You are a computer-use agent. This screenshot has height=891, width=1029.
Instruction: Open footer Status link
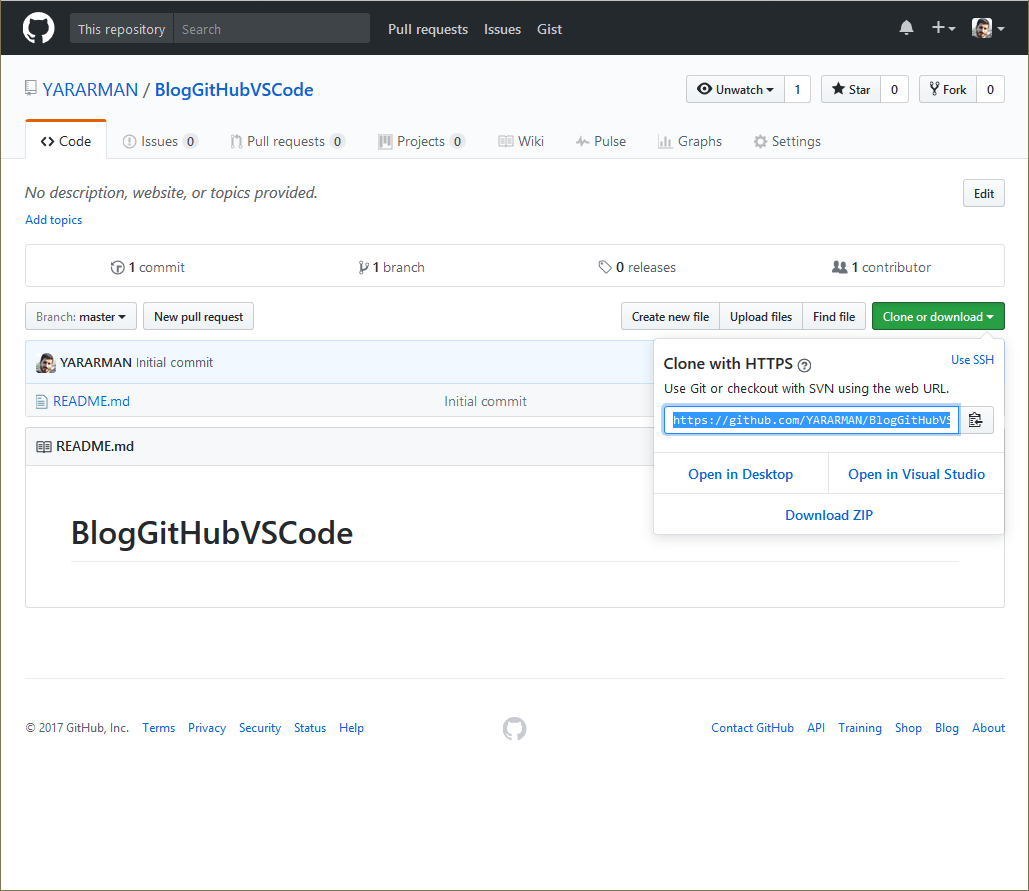[x=310, y=728]
